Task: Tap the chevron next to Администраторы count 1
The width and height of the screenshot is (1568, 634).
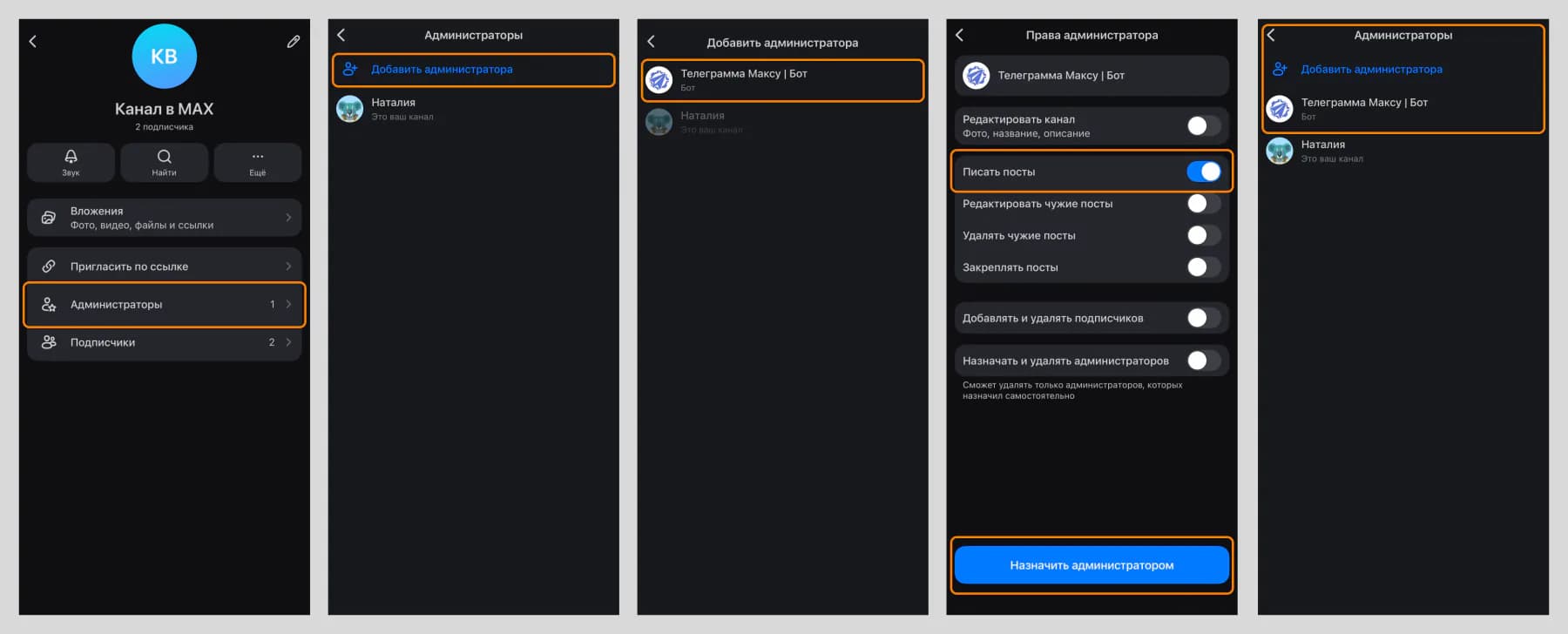Action: click(288, 304)
